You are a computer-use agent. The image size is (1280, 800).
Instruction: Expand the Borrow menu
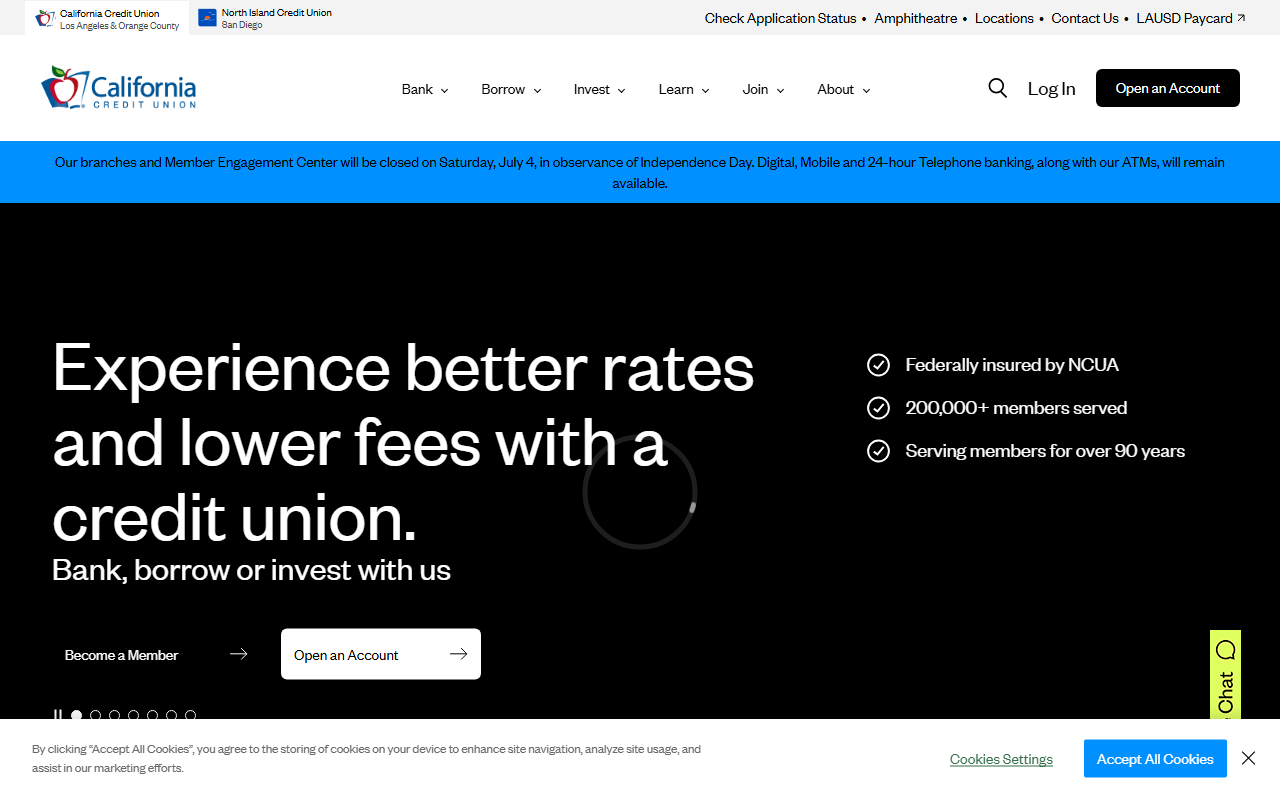(511, 89)
